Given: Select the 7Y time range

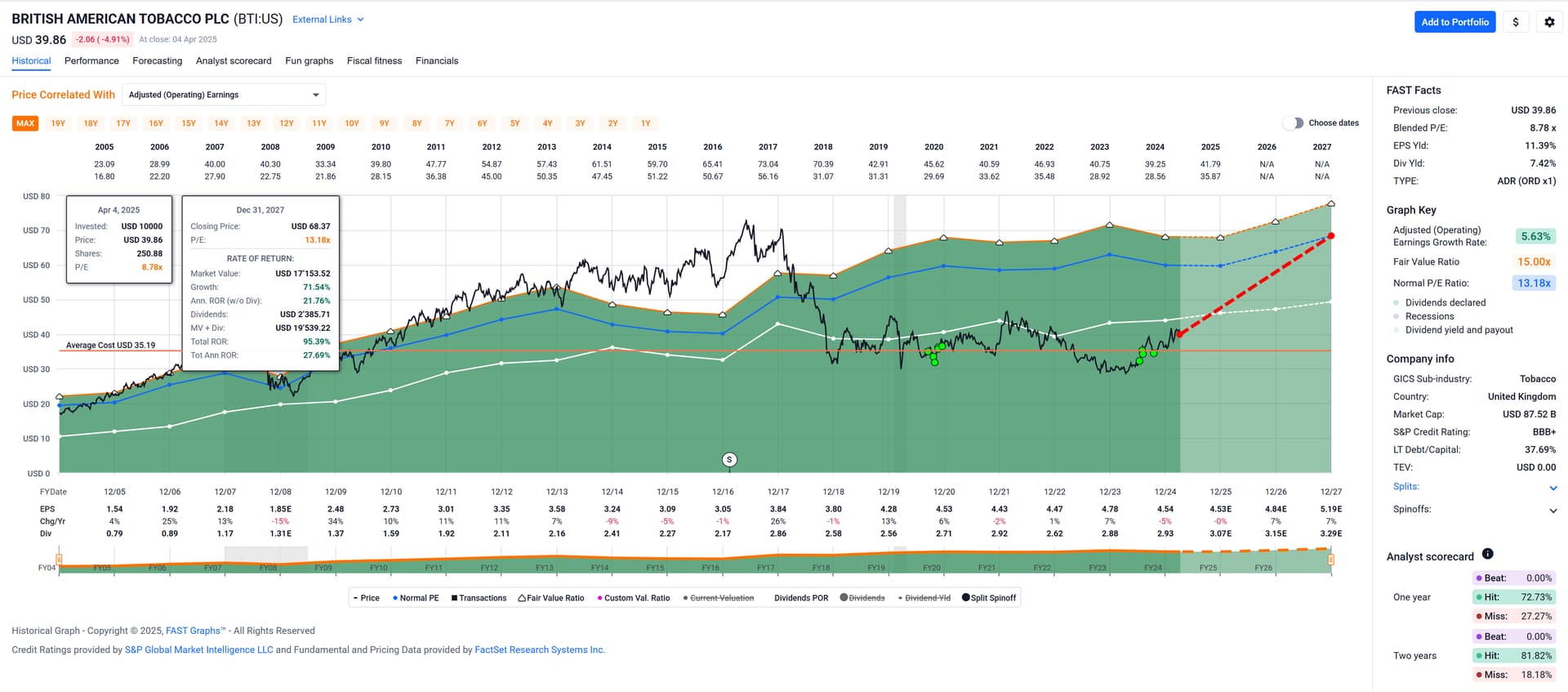Looking at the screenshot, I should pyautogui.click(x=450, y=123).
